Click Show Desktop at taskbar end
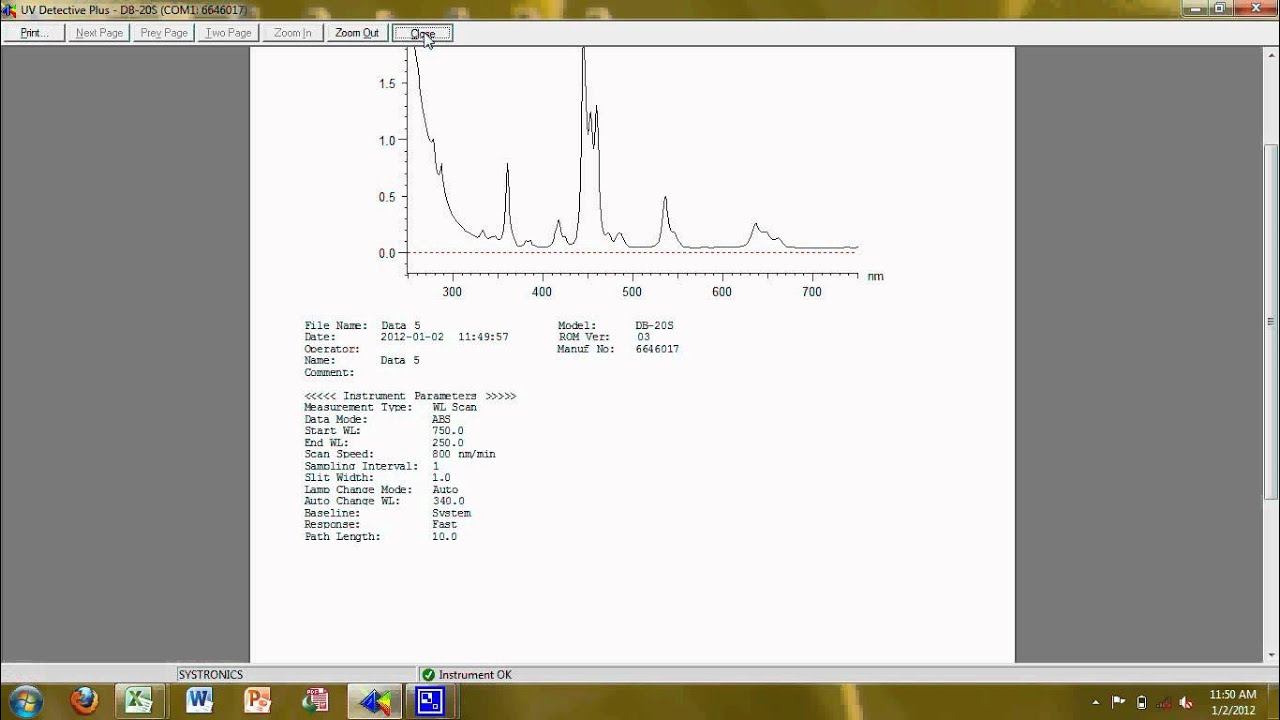The height and width of the screenshot is (720, 1280). tap(1273, 701)
